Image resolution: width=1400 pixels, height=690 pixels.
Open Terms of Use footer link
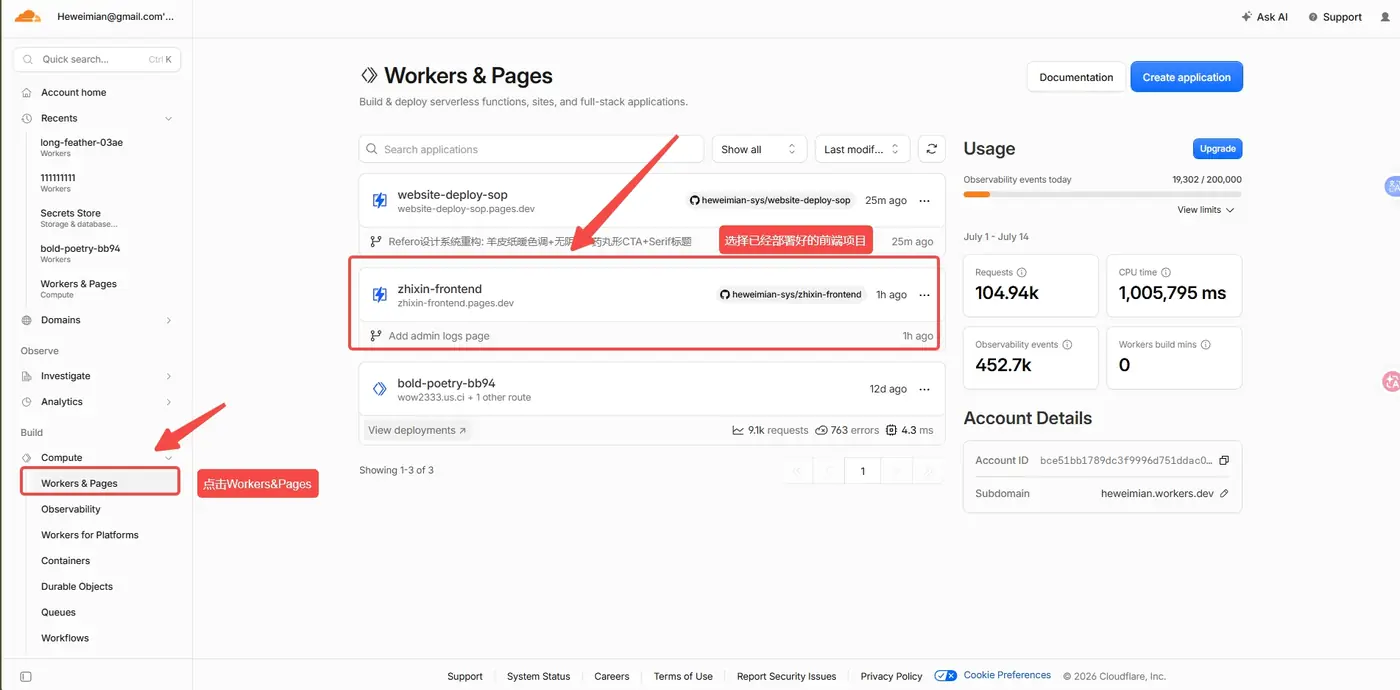683,676
